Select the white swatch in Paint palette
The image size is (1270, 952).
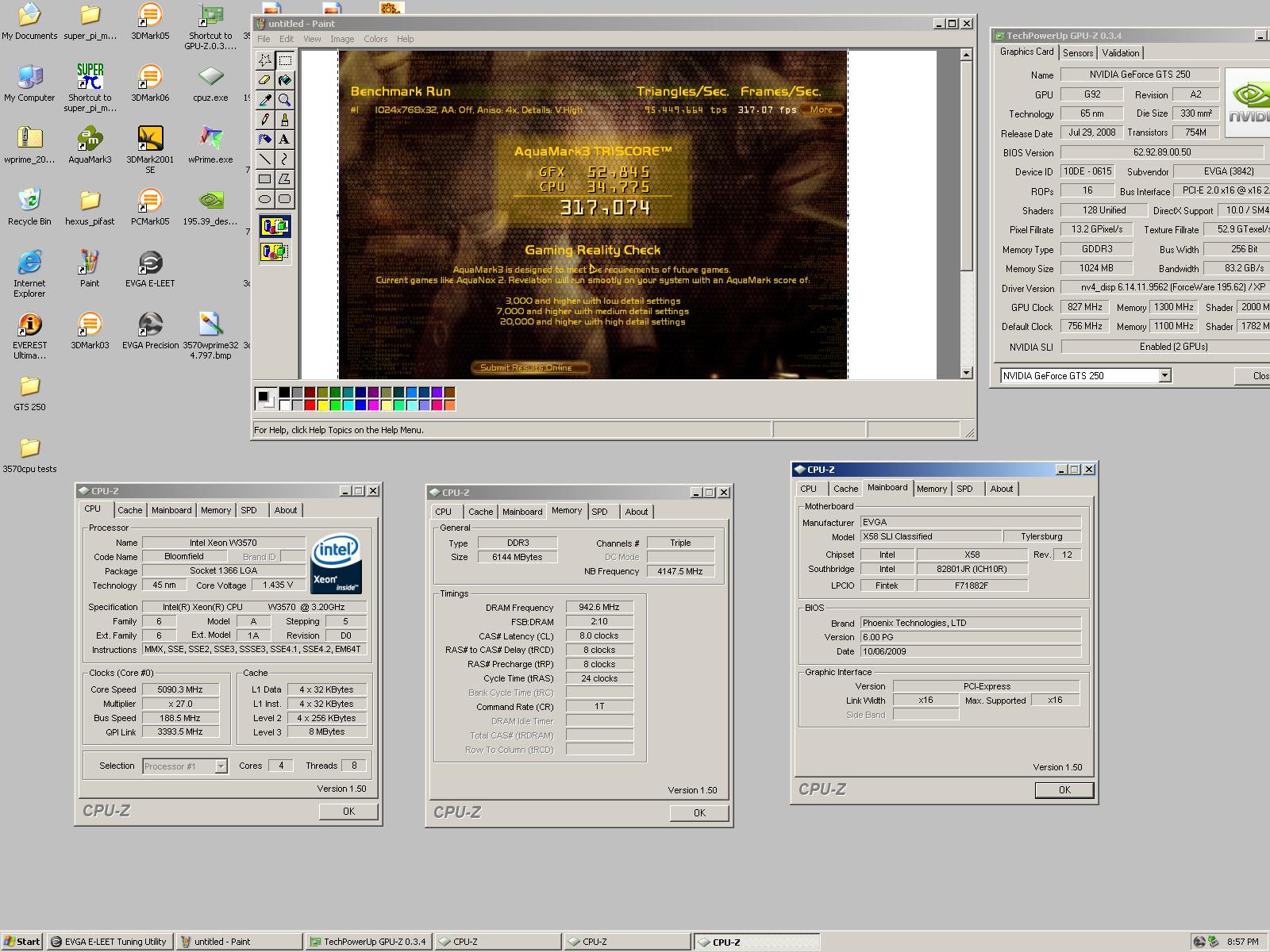pos(284,405)
